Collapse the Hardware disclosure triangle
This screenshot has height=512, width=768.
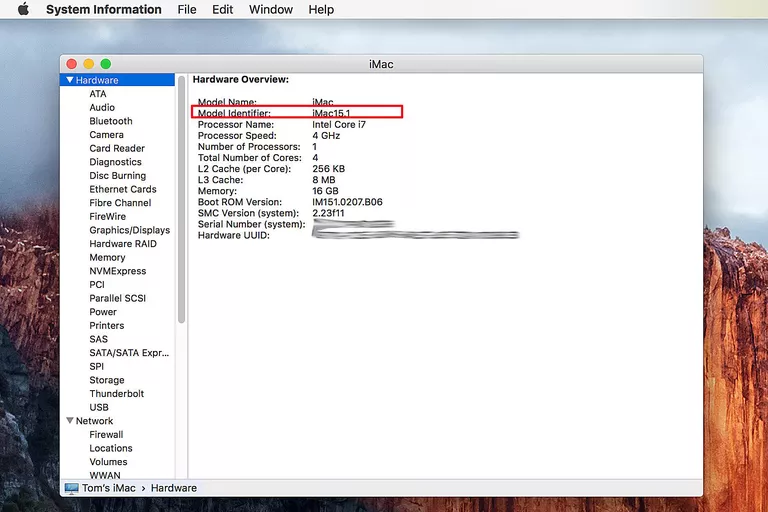70,80
